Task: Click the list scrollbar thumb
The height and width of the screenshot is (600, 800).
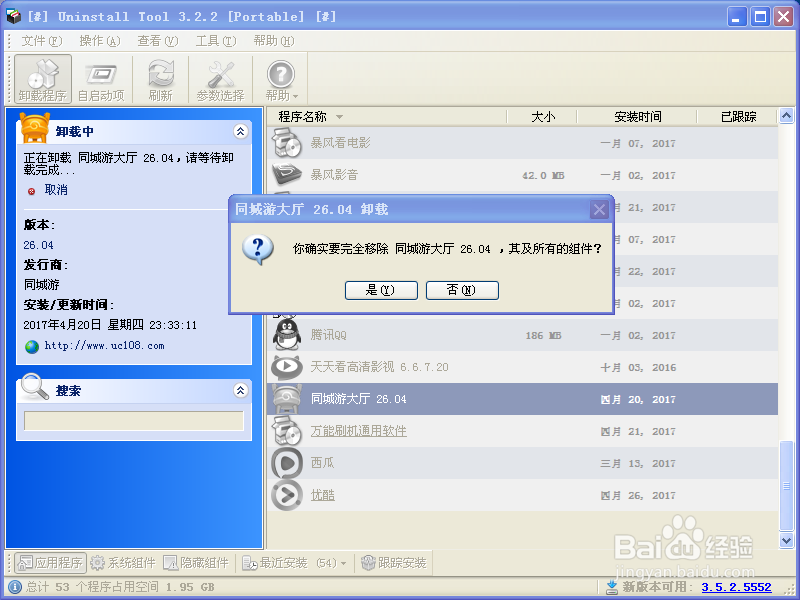Action: (x=786, y=486)
